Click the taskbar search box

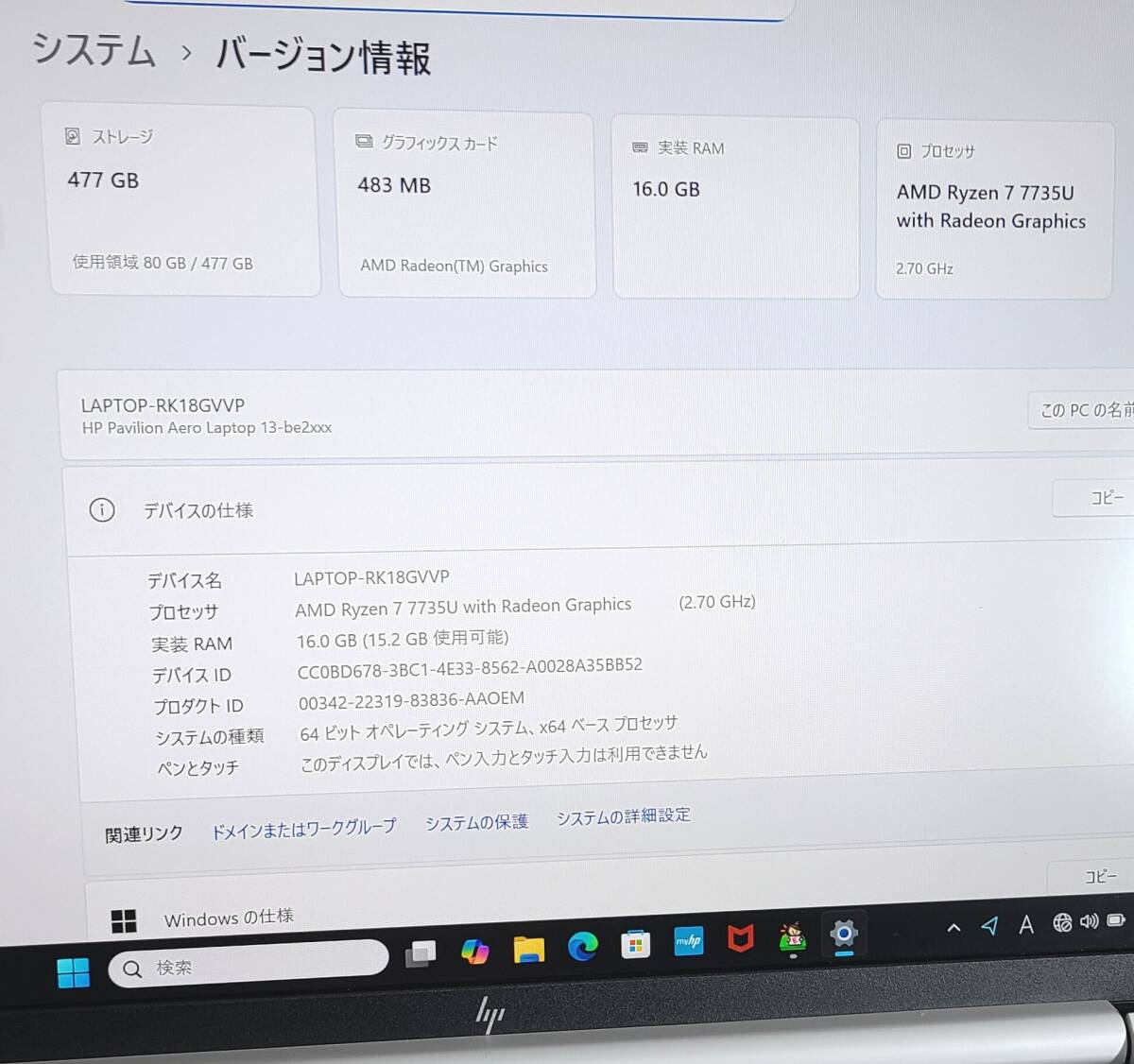point(249,964)
